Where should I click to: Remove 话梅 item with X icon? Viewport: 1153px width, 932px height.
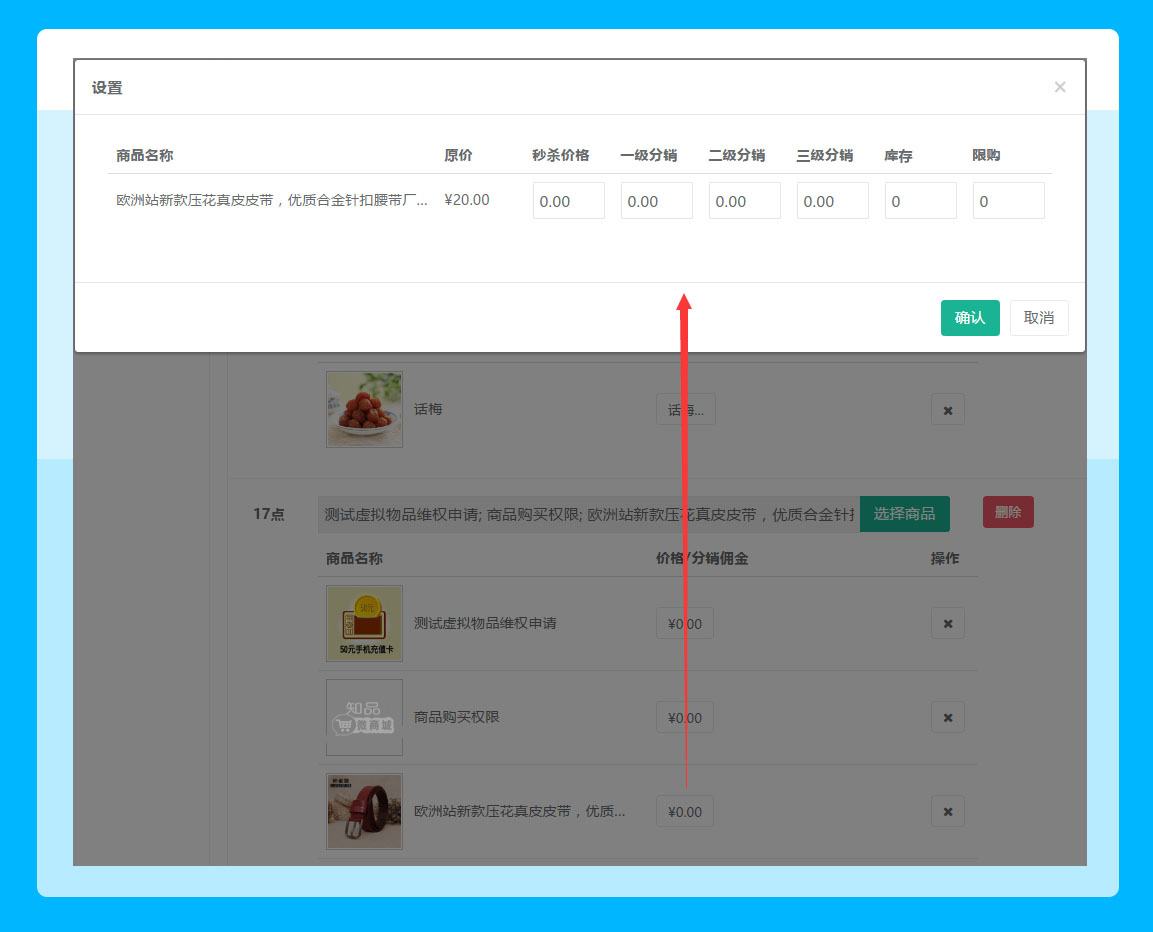(947, 410)
